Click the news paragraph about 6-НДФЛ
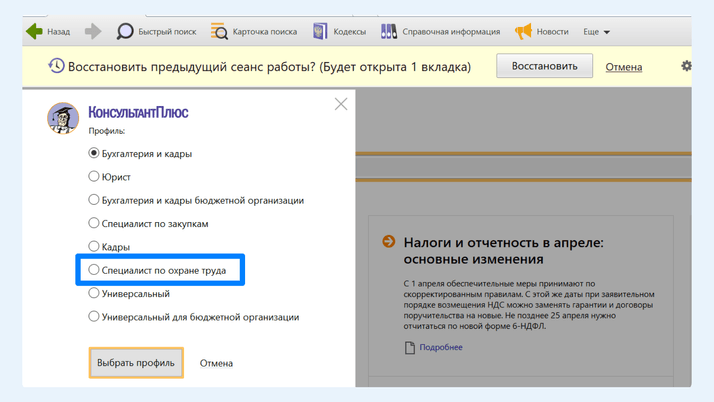The width and height of the screenshot is (714, 402). (x=529, y=305)
